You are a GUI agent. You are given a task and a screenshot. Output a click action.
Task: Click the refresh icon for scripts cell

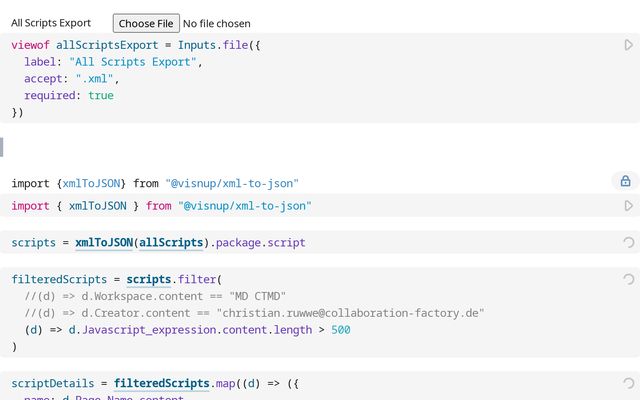[x=628, y=242]
